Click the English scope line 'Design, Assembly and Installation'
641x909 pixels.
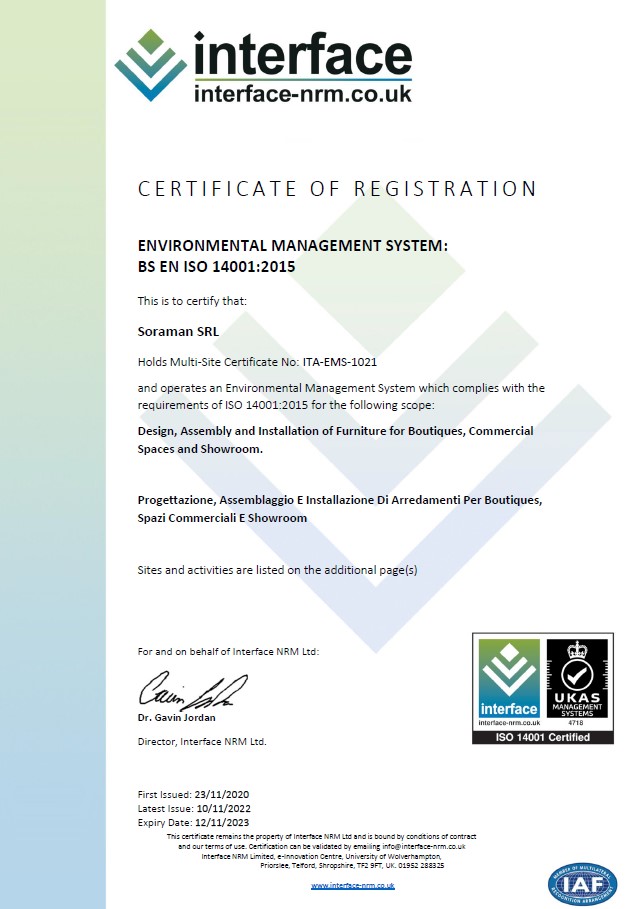click(x=336, y=431)
